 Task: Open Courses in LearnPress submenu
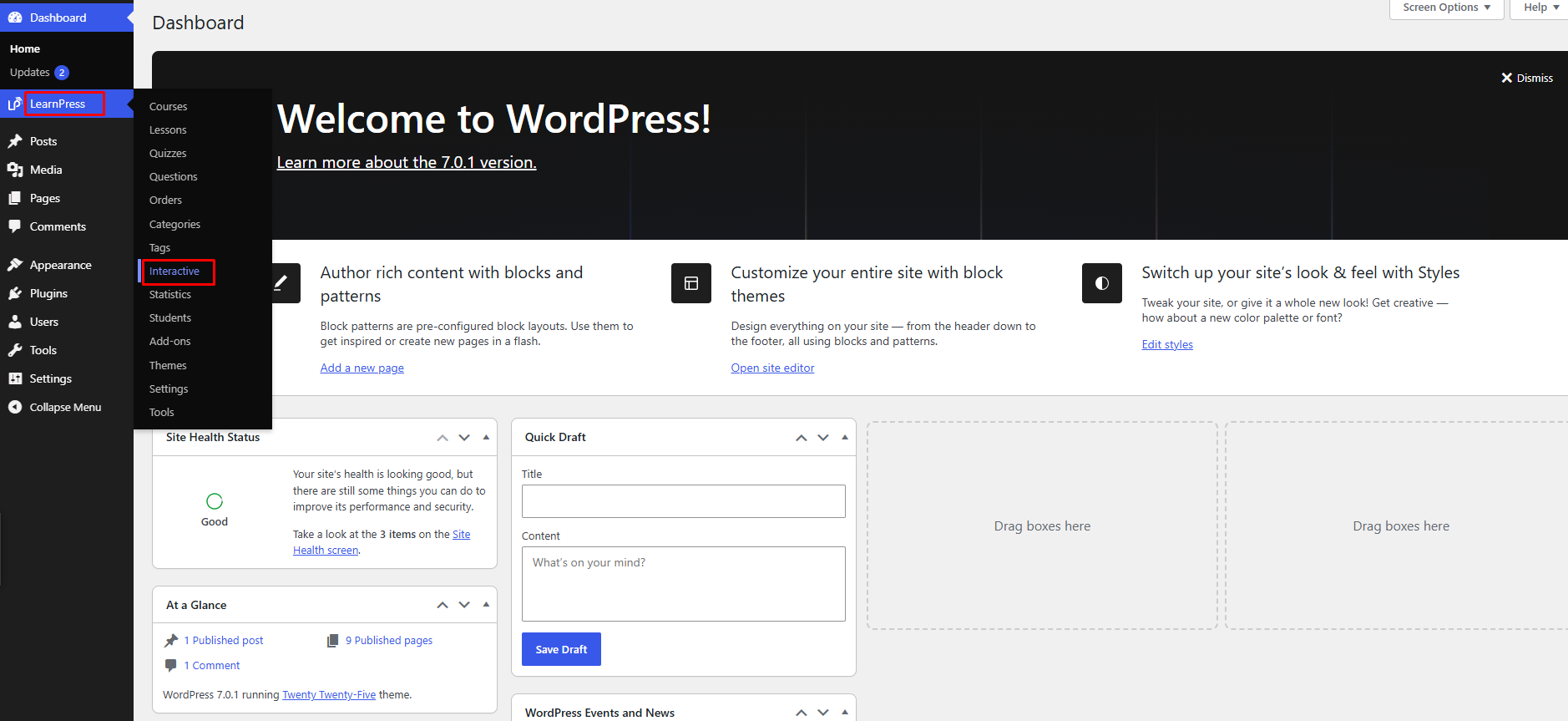click(x=169, y=107)
